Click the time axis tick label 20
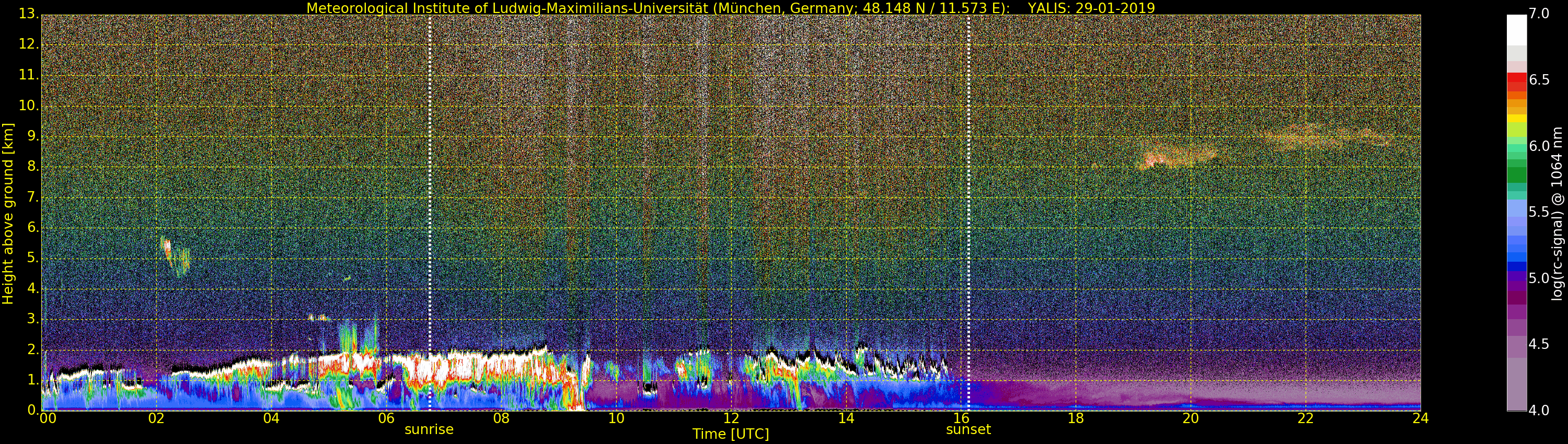This screenshot has width=1568, height=444. [x=1191, y=418]
